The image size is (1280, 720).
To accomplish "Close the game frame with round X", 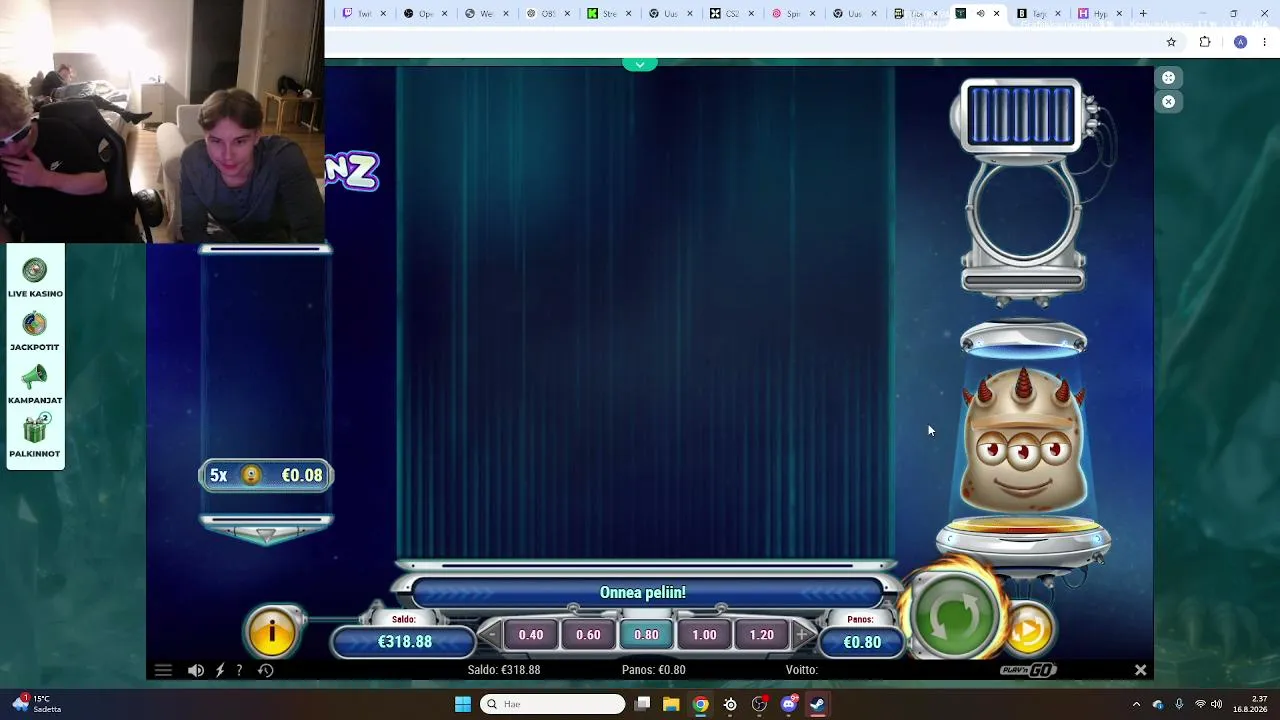I will click(x=1168, y=101).
